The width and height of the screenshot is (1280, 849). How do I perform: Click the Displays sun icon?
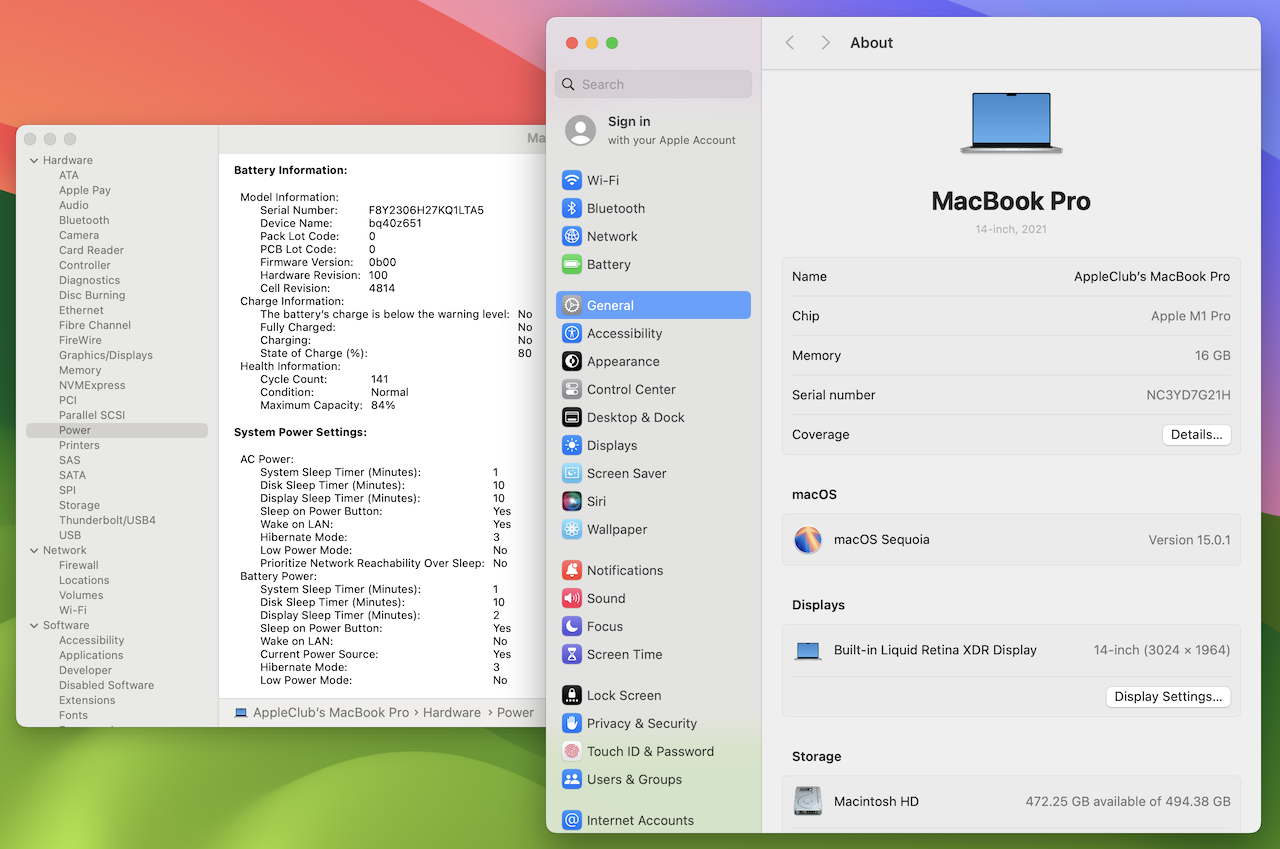click(x=572, y=445)
